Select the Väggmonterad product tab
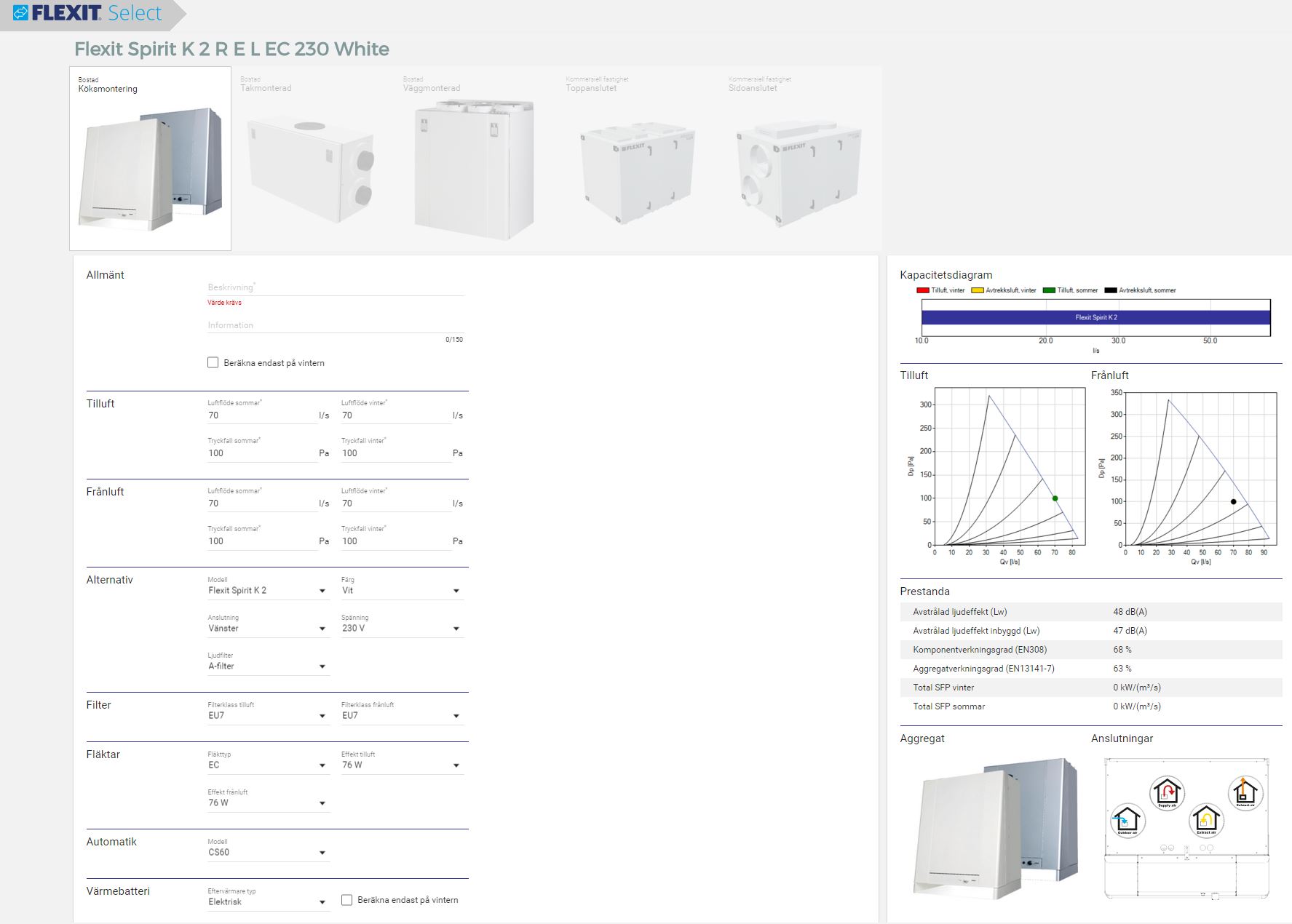 (476, 159)
